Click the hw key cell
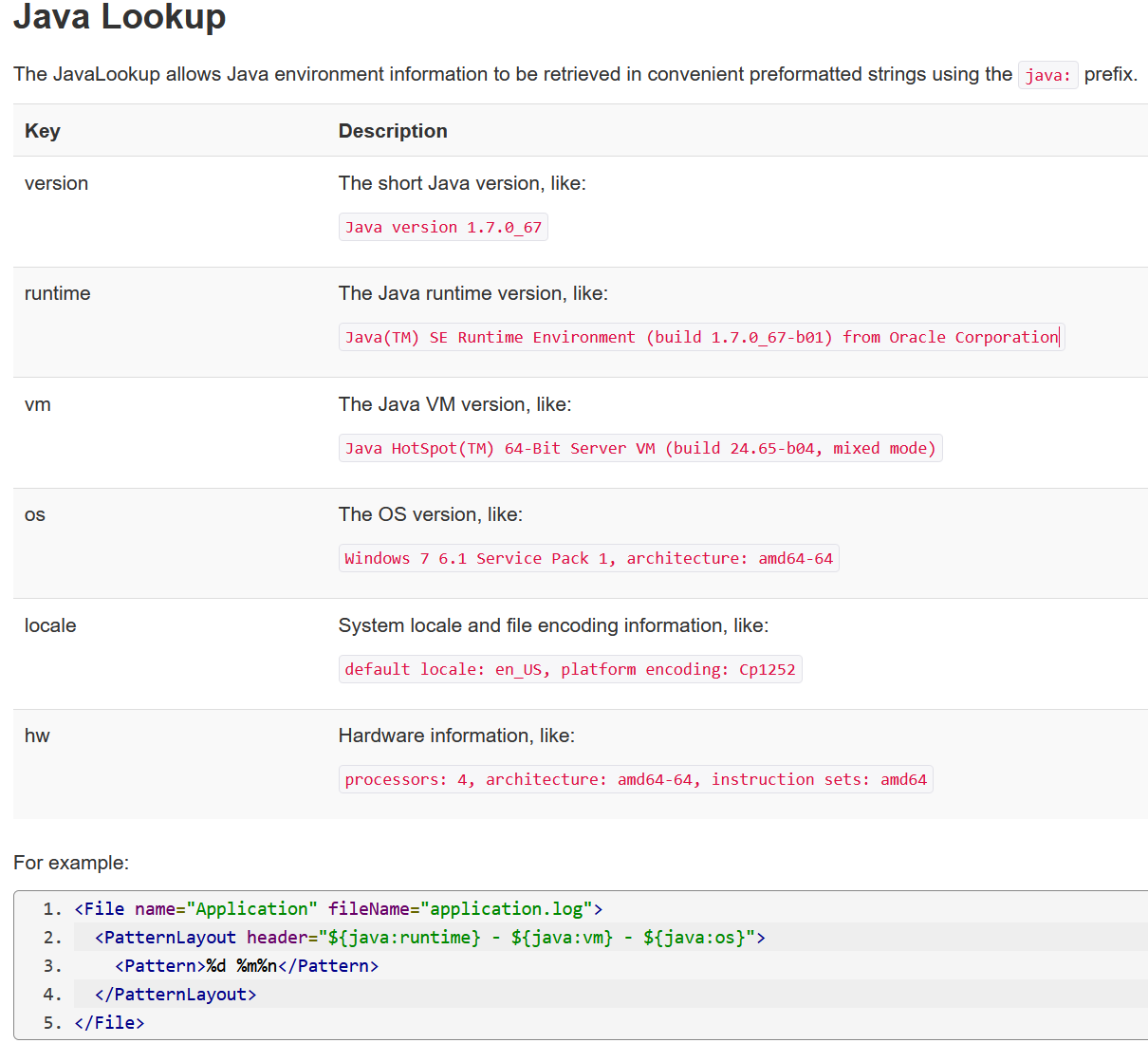Image resolution: width=1148 pixels, height=1043 pixels. tap(37, 736)
